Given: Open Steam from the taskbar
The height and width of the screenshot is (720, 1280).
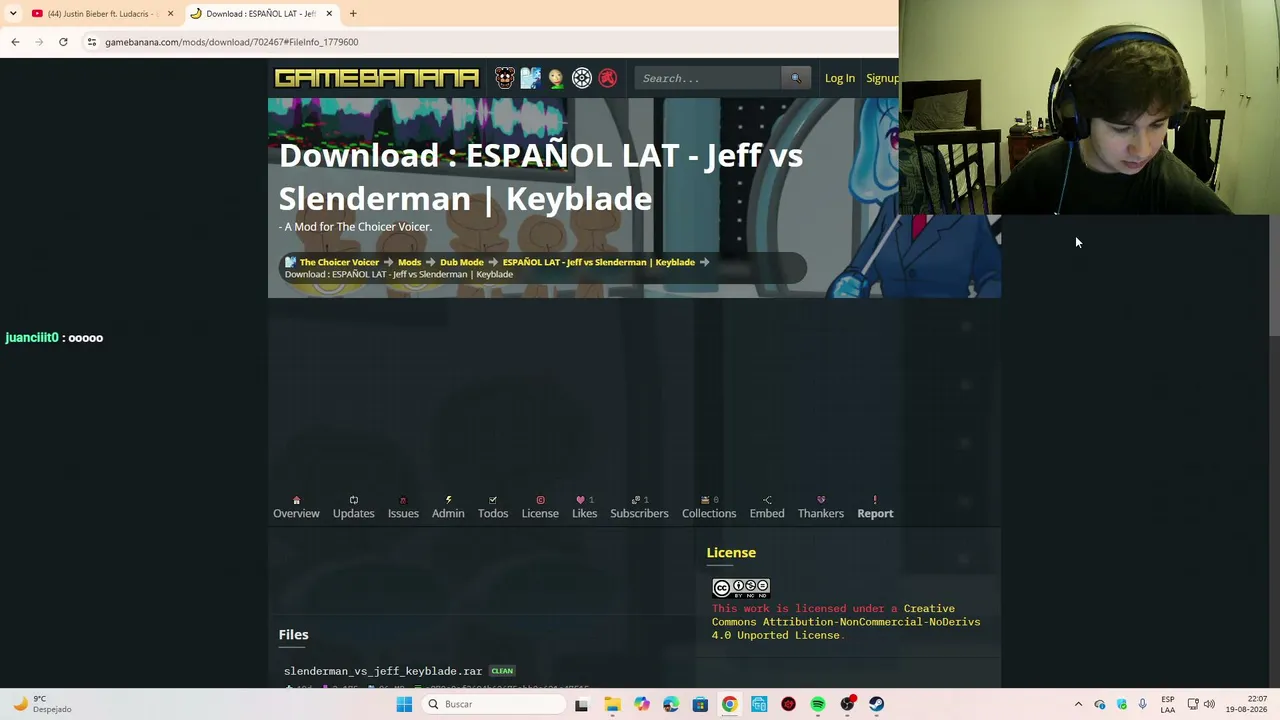Looking at the screenshot, I should (877, 704).
